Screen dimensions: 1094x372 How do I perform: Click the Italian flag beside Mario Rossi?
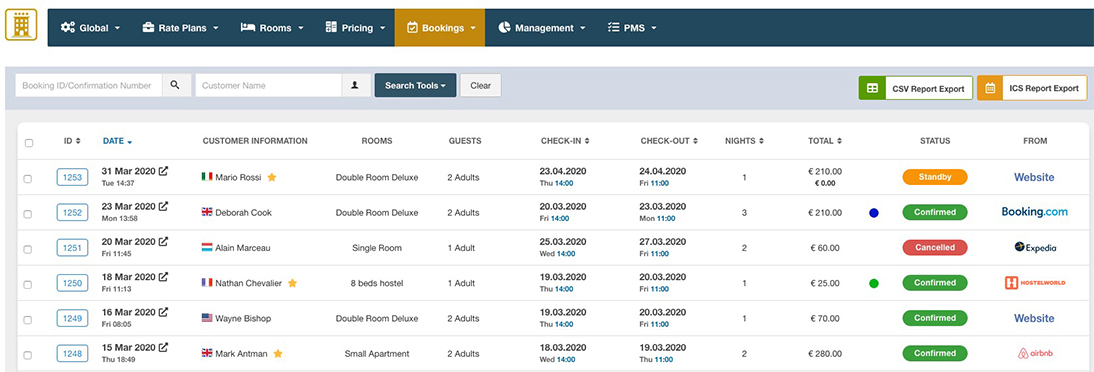click(x=207, y=177)
